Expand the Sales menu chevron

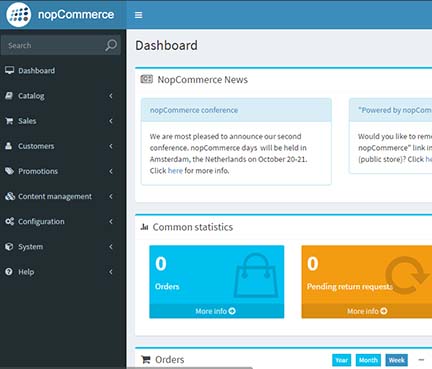(111, 121)
